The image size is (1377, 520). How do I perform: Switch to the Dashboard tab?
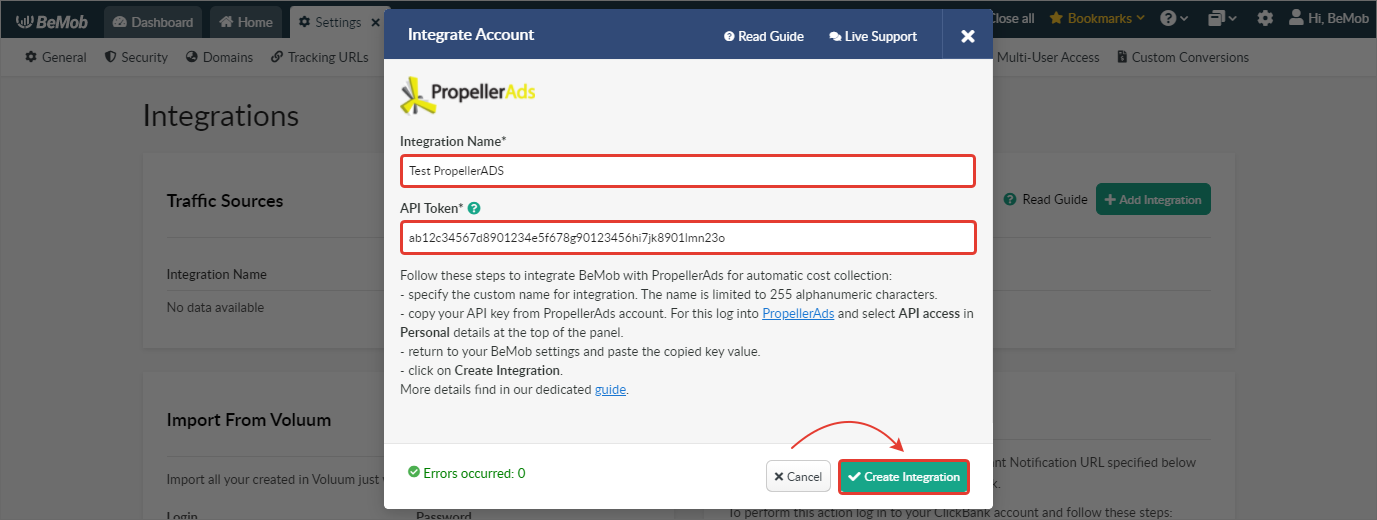click(x=152, y=22)
